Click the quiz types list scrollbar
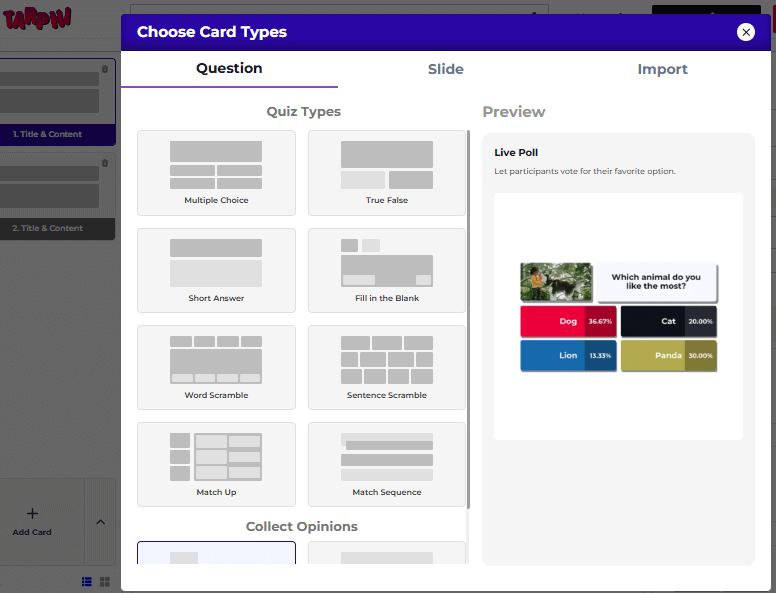 click(x=468, y=320)
